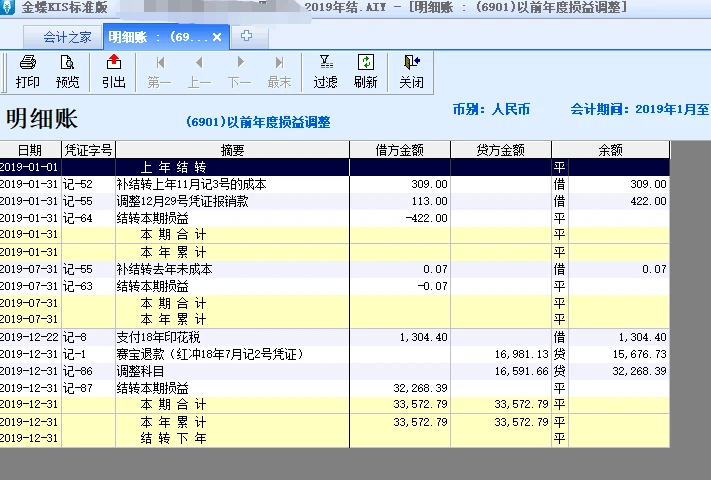Click the Print (打印) toolbar icon
The height and width of the screenshot is (480, 711).
28,72
